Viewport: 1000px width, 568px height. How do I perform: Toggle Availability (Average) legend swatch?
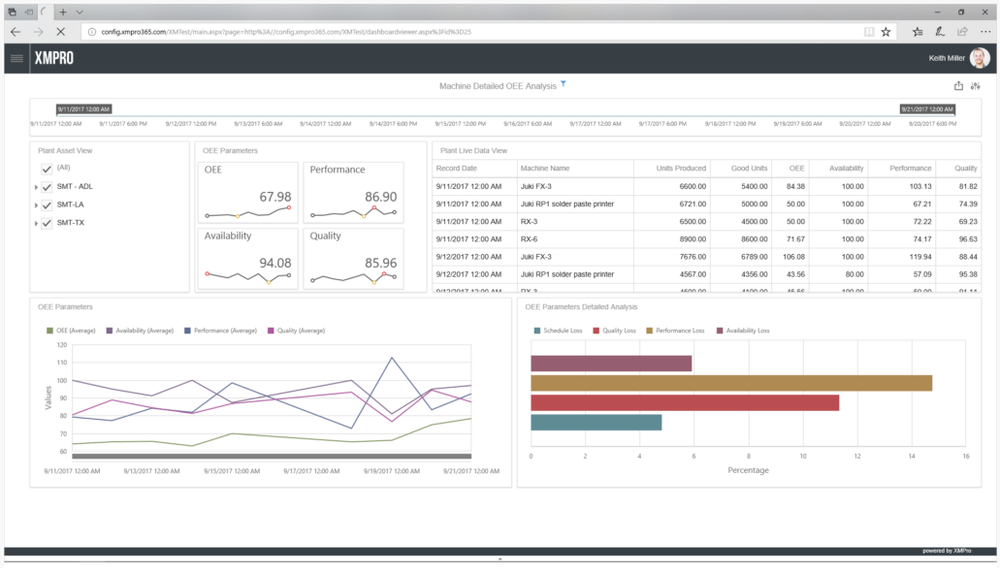pyautogui.click(x=109, y=331)
